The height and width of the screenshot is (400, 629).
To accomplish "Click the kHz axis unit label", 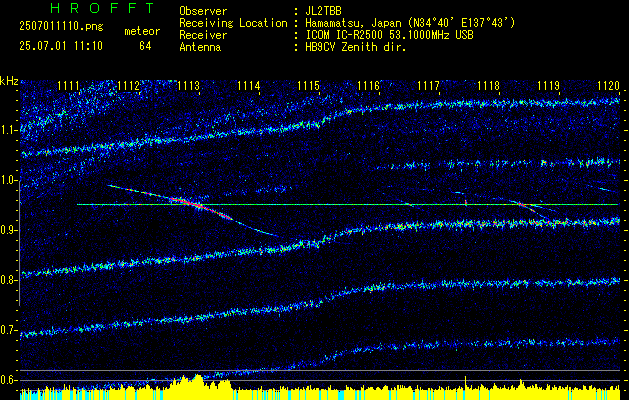I will pos(9,81).
